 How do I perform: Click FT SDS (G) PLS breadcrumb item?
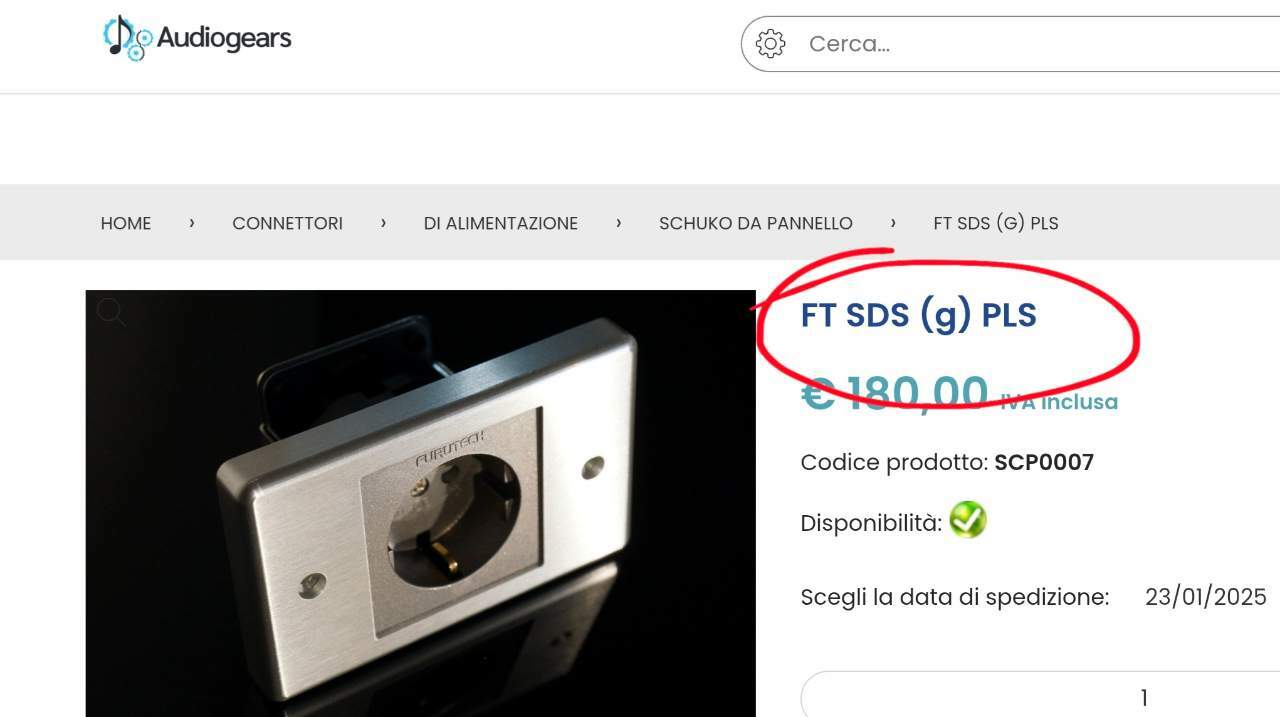[996, 223]
